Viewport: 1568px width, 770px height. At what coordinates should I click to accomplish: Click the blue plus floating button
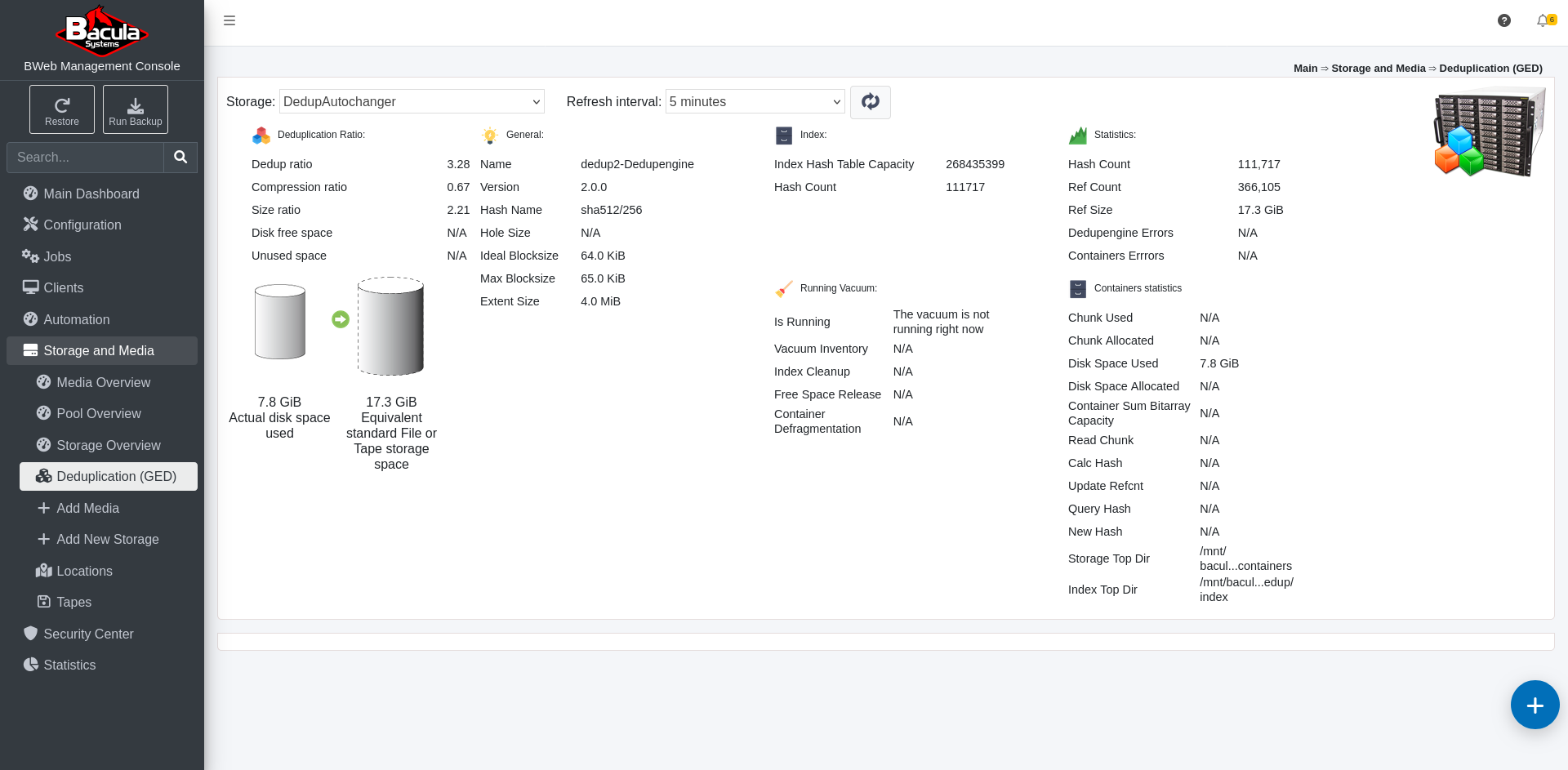coord(1535,705)
